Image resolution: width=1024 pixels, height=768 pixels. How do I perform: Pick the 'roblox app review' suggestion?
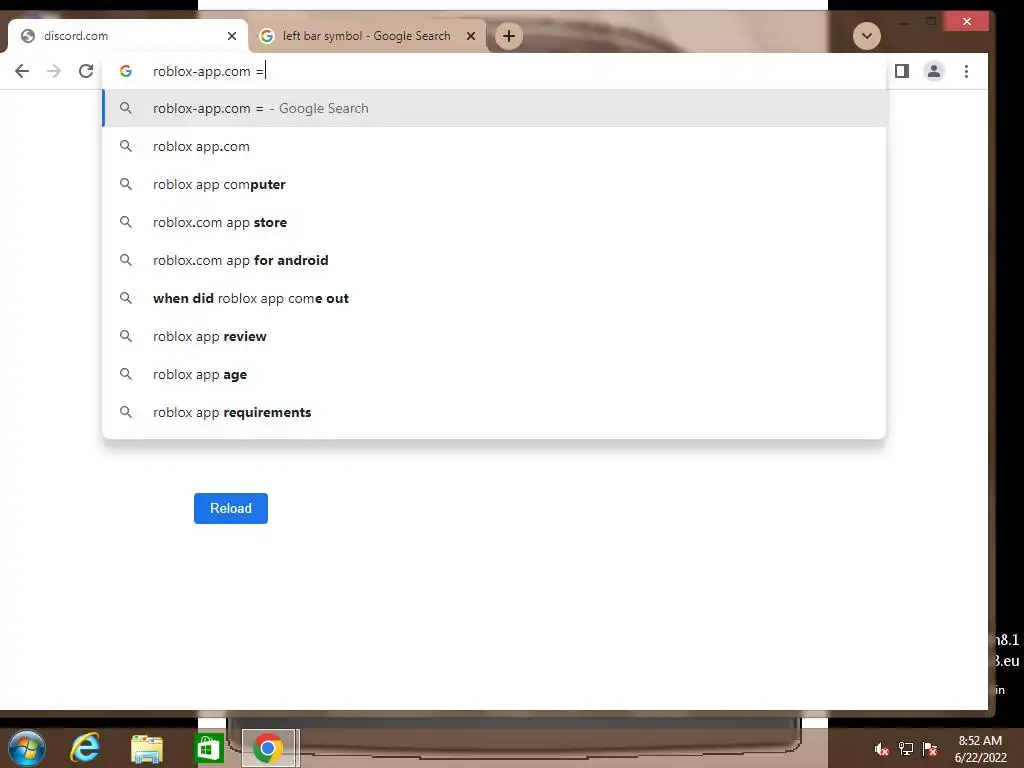494,336
